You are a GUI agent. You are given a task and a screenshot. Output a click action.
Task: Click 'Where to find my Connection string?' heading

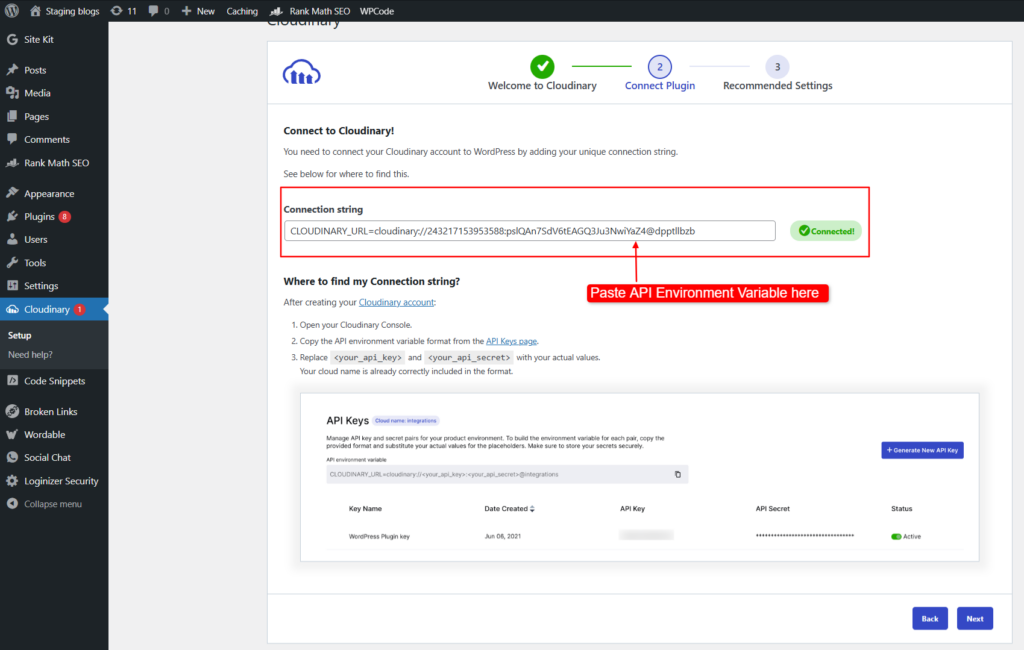click(372, 282)
